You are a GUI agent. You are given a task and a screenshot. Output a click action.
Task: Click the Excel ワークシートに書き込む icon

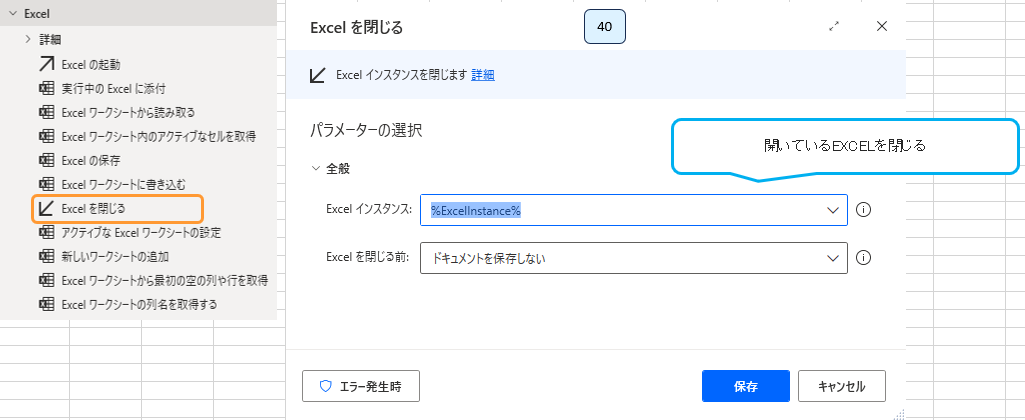click(46, 184)
